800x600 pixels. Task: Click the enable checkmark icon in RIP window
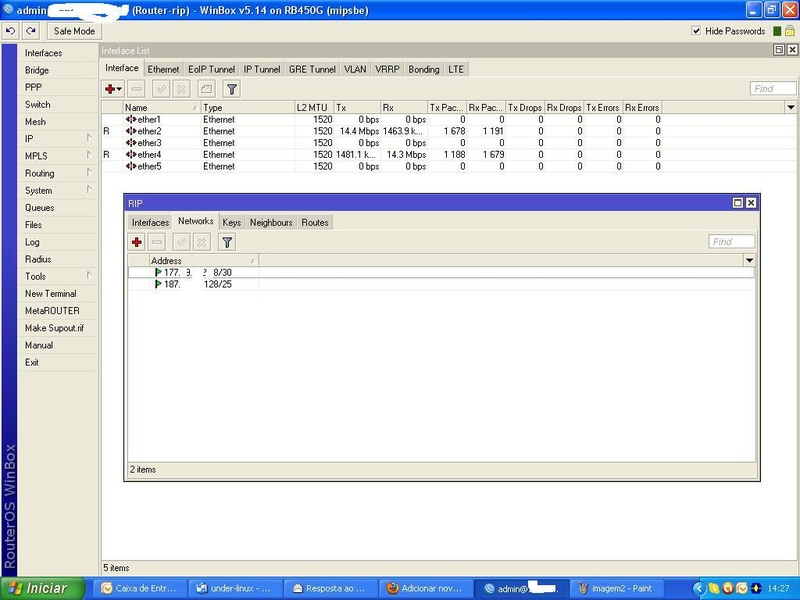[182, 242]
